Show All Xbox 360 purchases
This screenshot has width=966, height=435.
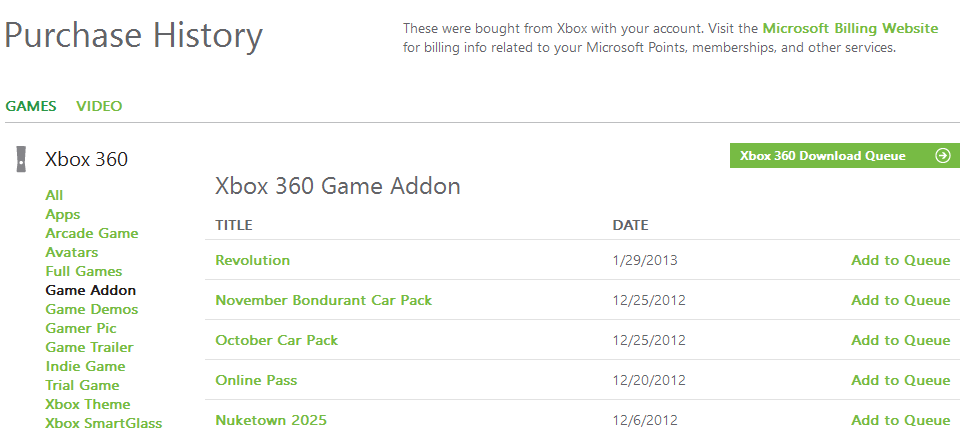(x=54, y=195)
